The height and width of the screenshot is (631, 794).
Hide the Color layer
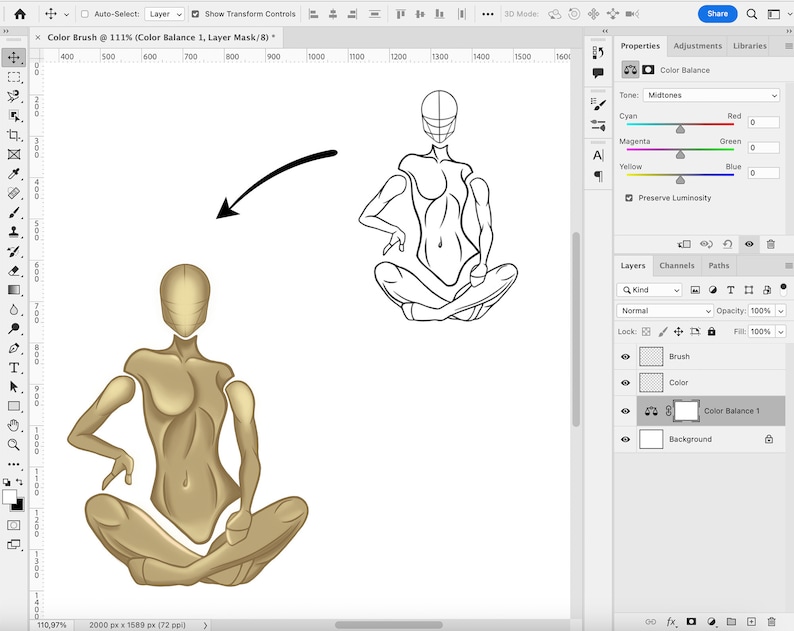[x=625, y=383]
